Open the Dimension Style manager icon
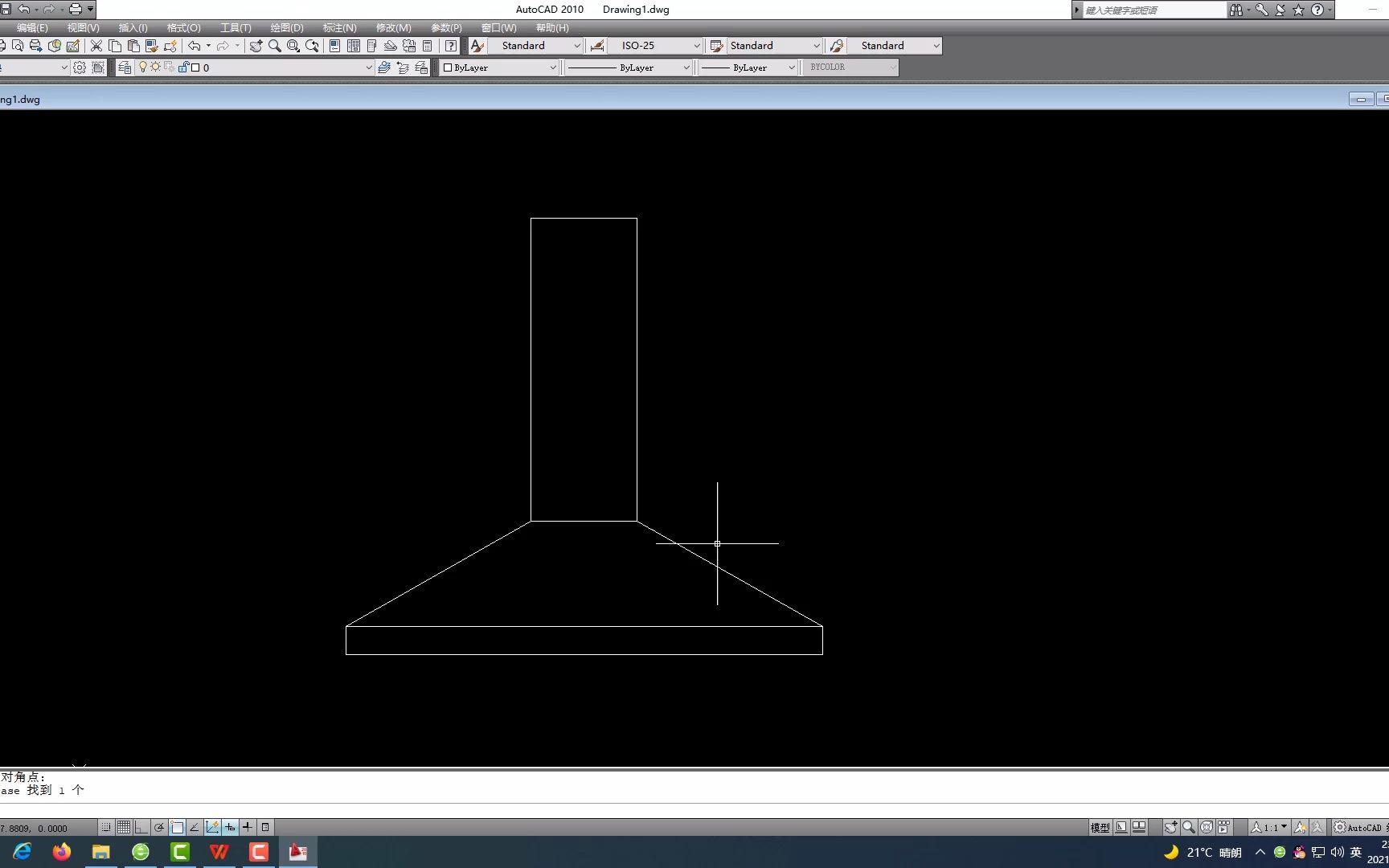The width and height of the screenshot is (1389, 868). (x=597, y=46)
